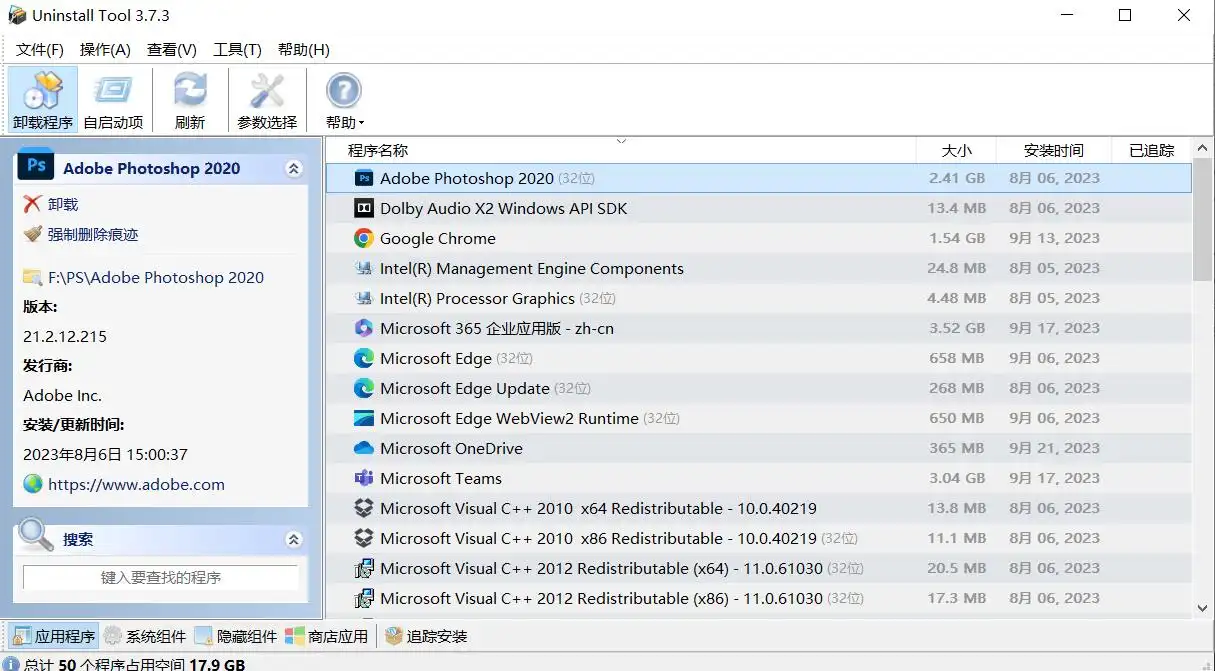Click status bar 17.9 GB total text
The image size is (1215, 671).
tap(218, 664)
